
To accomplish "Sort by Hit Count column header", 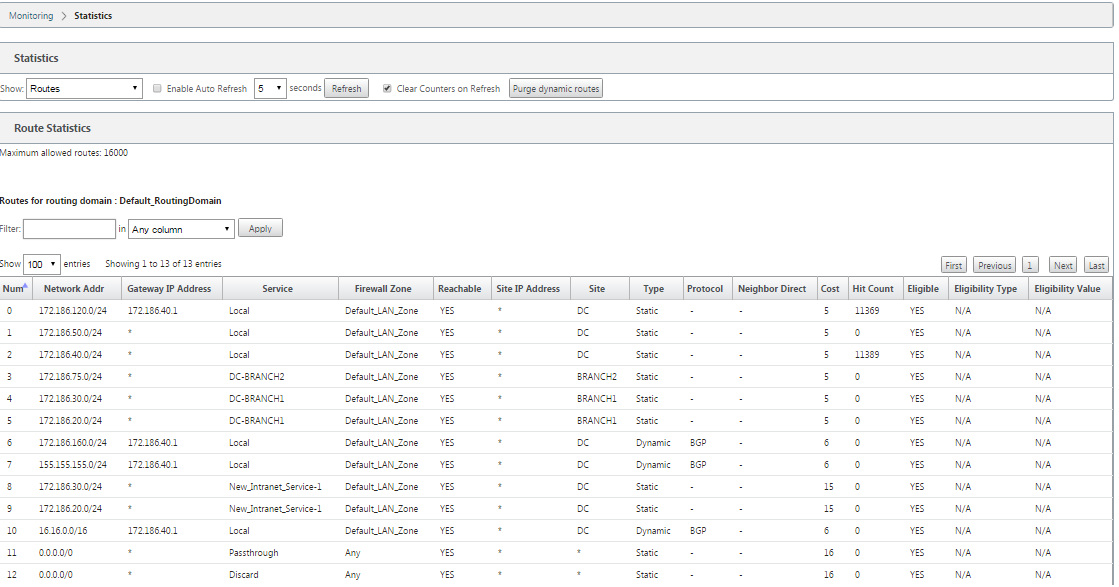I will point(873,289).
